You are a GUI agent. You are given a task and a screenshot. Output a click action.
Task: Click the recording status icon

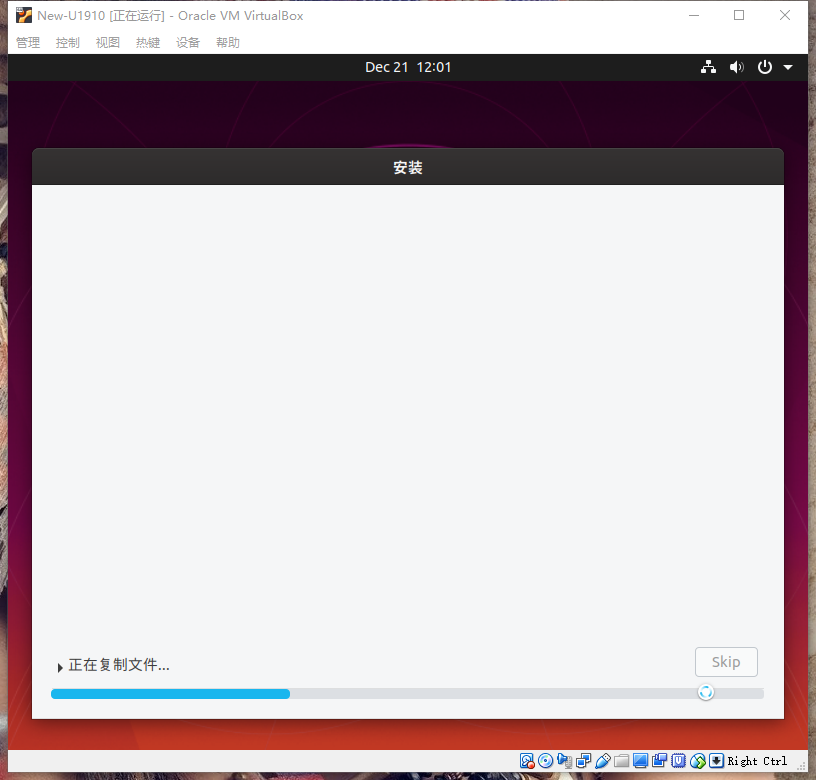click(x=659, y=761)
